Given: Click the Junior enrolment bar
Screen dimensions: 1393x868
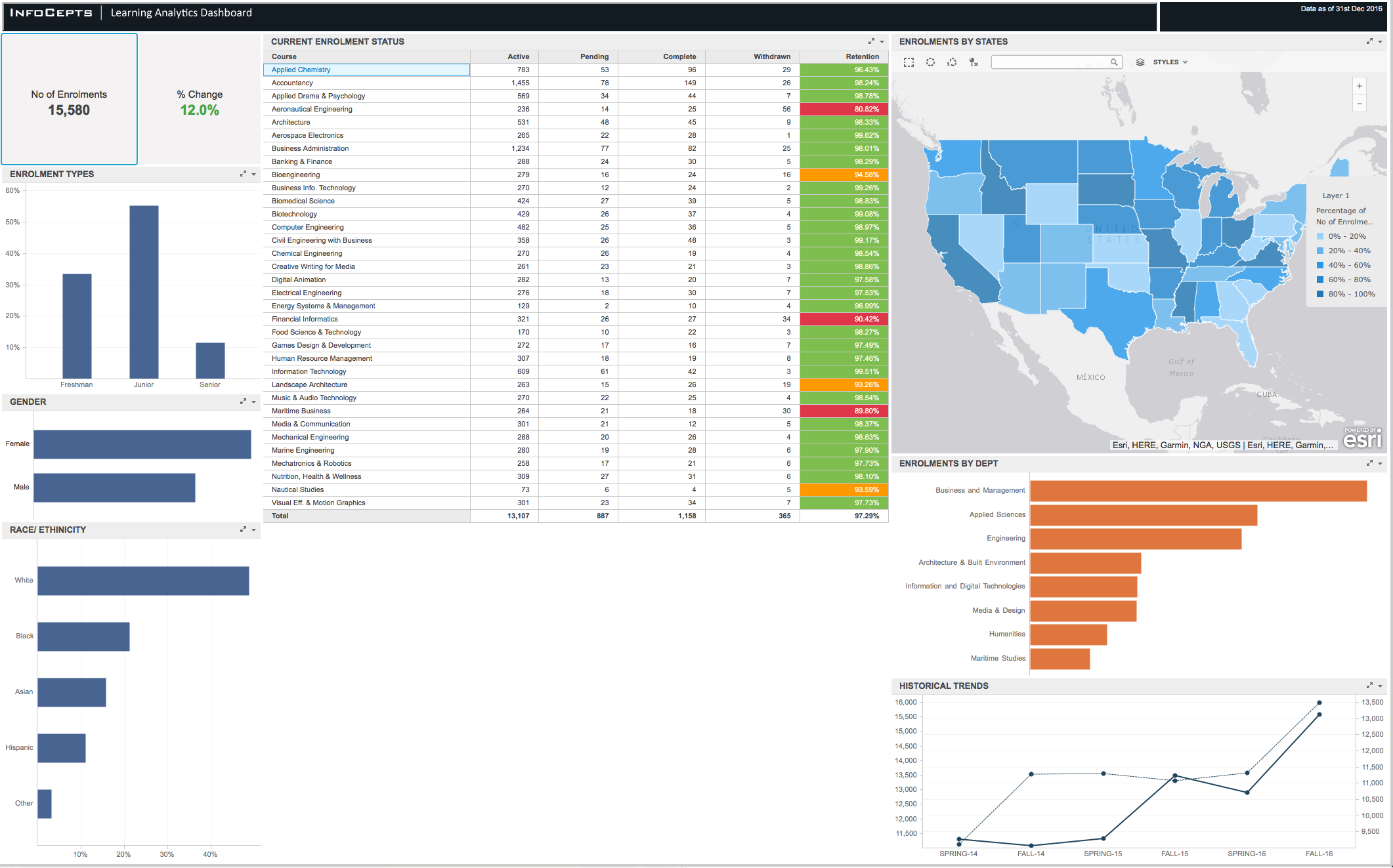Looking at the screenshot, I should [x=144, y=292].
